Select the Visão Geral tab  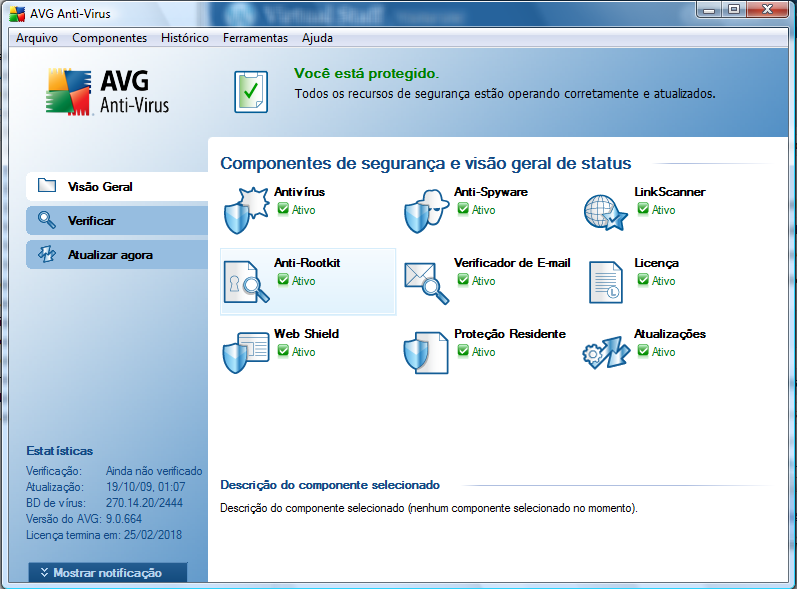117,187
